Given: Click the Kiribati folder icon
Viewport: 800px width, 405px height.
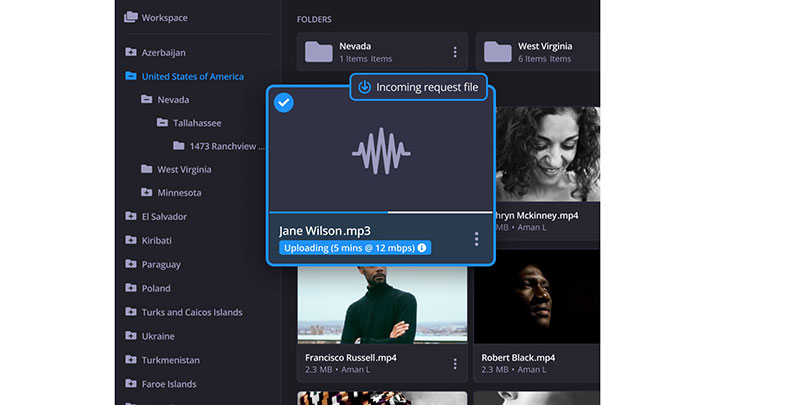Looking at the screenshot, I should 131,240.
